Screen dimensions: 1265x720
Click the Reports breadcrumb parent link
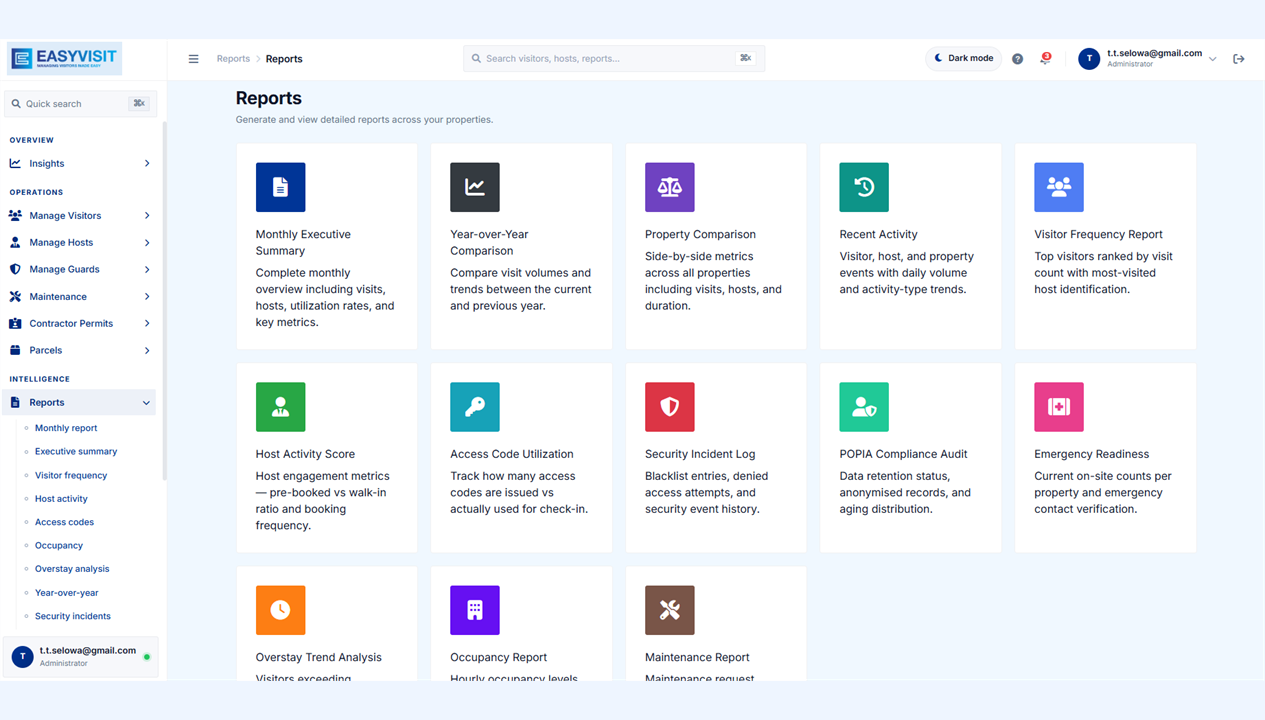pos(233,59)
